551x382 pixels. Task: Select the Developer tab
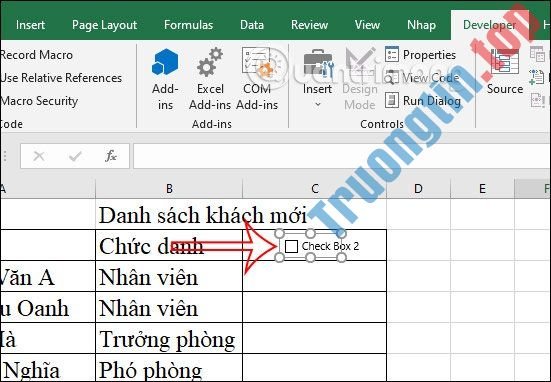click(489, 25)
